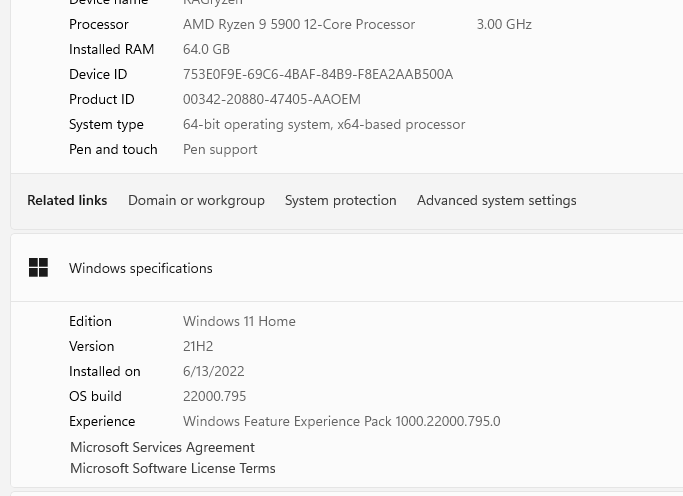Click the Related links label
The width and height of the screenshot is (683, 496).
[x=67, y=200]
